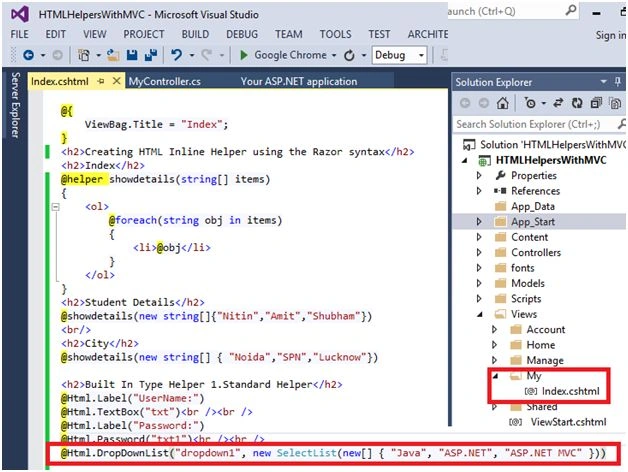The width and height of the screenshot is (628, 472).
Task: Click the Undo arrow icon
Action: tap(176, 54)
